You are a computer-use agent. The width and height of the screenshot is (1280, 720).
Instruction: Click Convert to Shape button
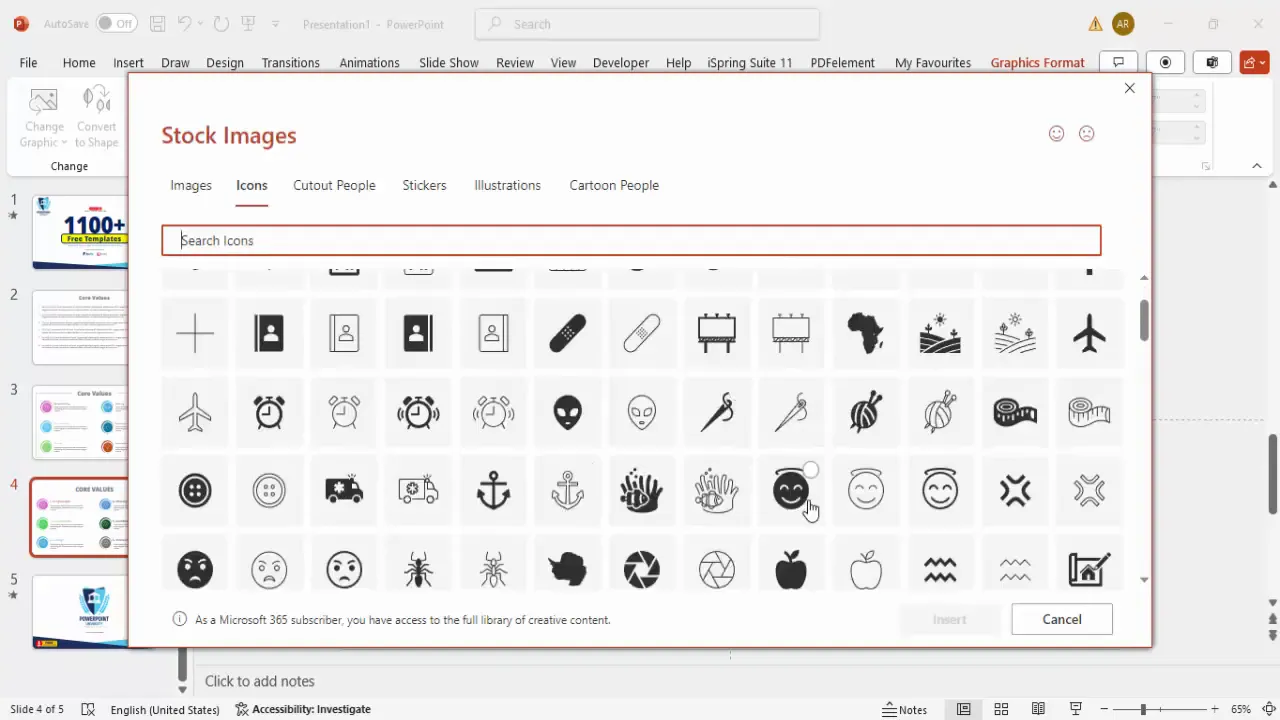(x=96, y=118)
